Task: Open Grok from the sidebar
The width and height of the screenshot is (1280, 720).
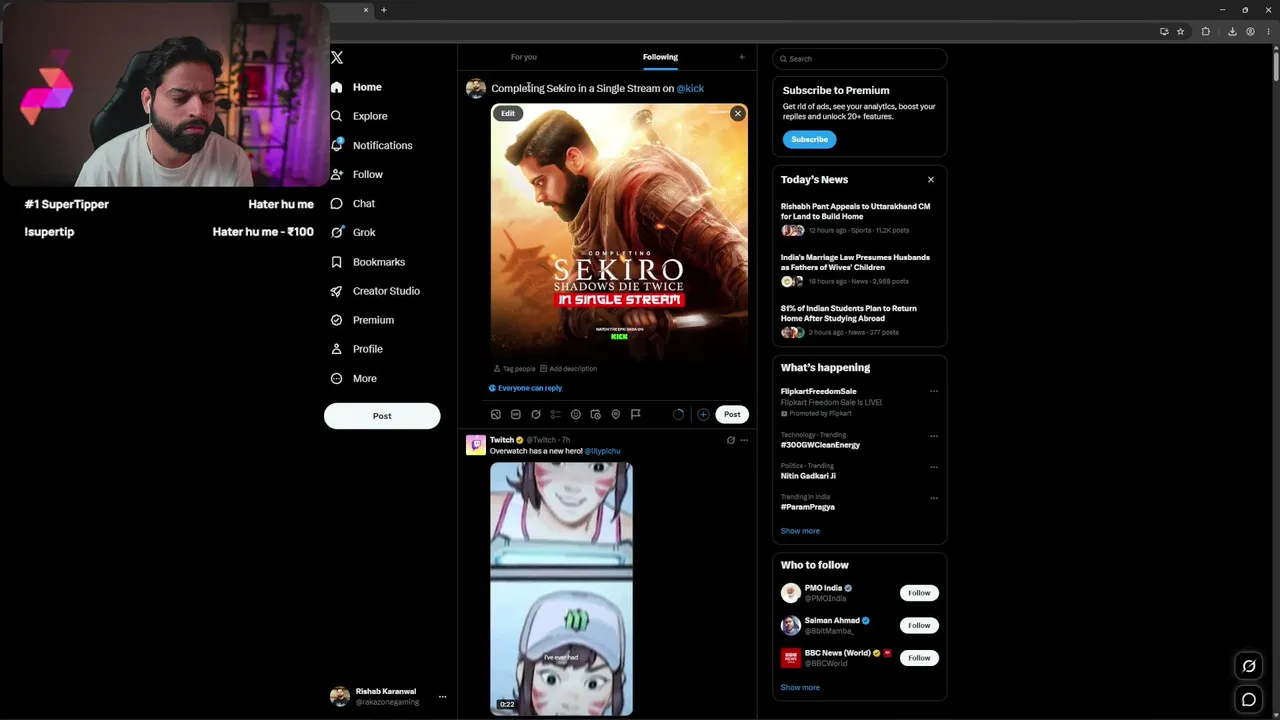Action: point(353,232)
